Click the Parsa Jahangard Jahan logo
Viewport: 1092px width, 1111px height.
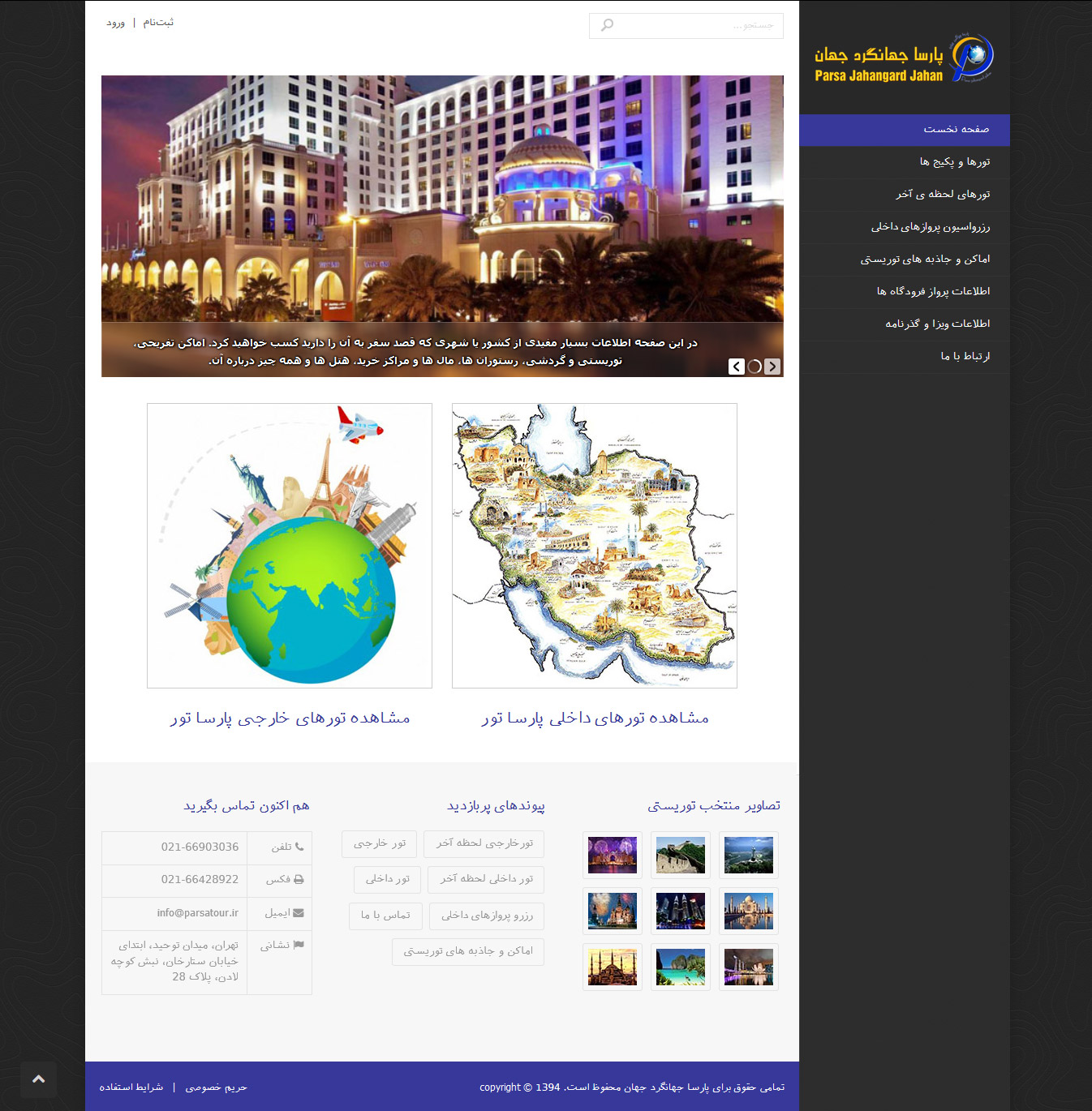(x=904, y=58)
